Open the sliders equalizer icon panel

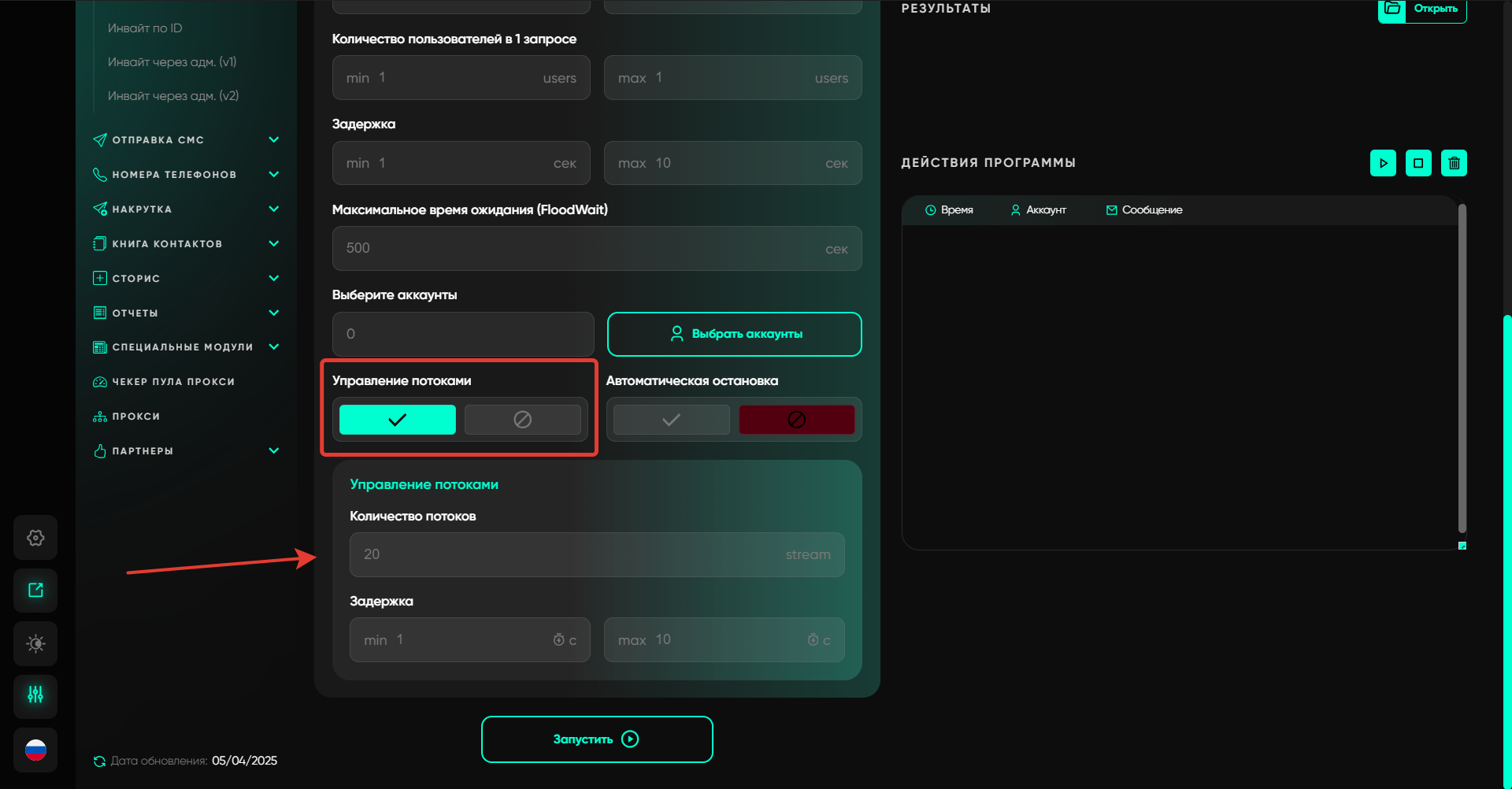35,695
